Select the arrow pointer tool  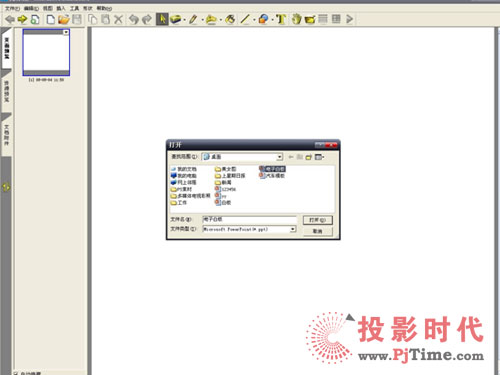click(x=162, y=19)
